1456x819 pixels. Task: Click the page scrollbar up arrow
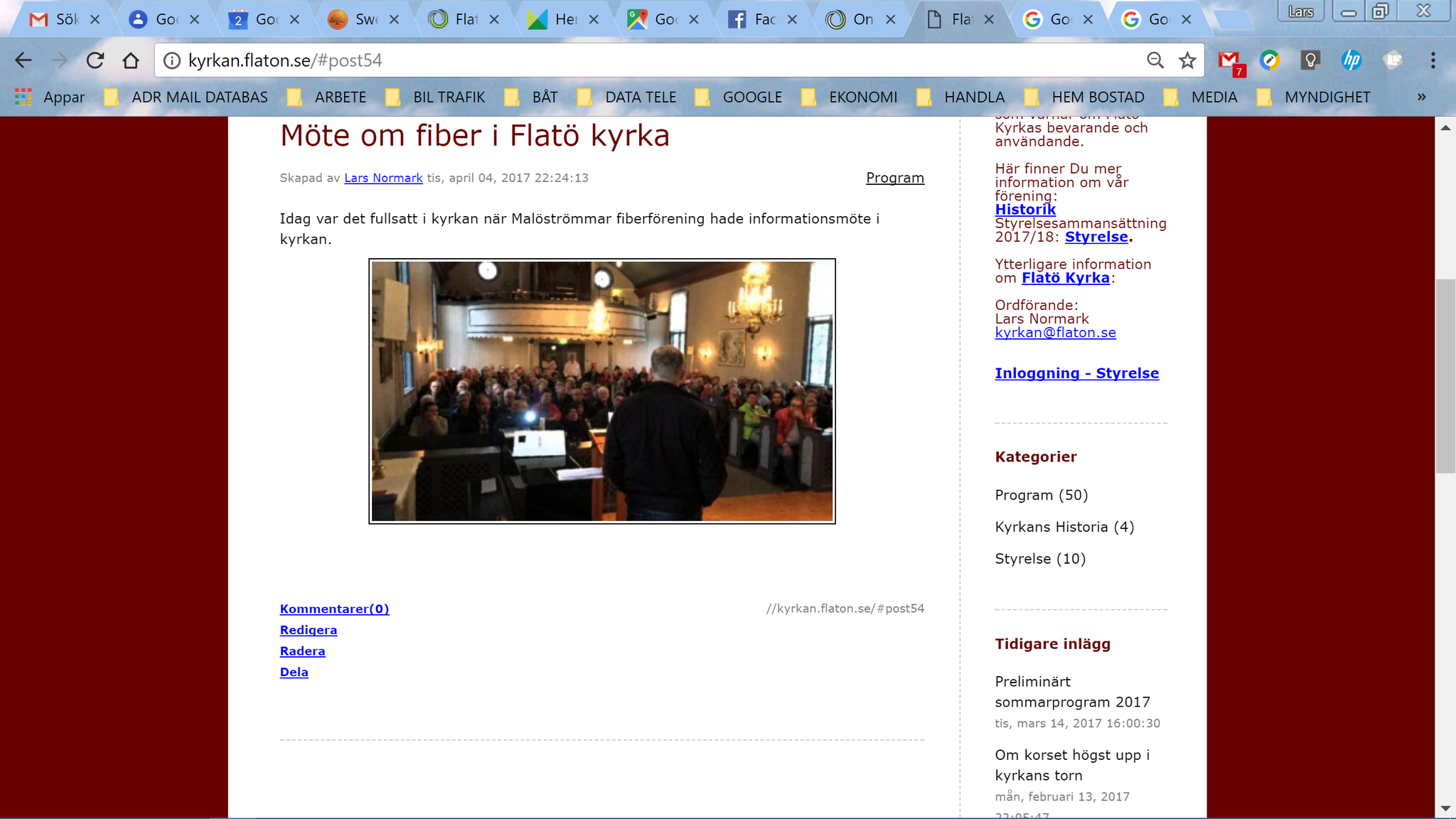pyautogui.click(x=1445, y=128)
